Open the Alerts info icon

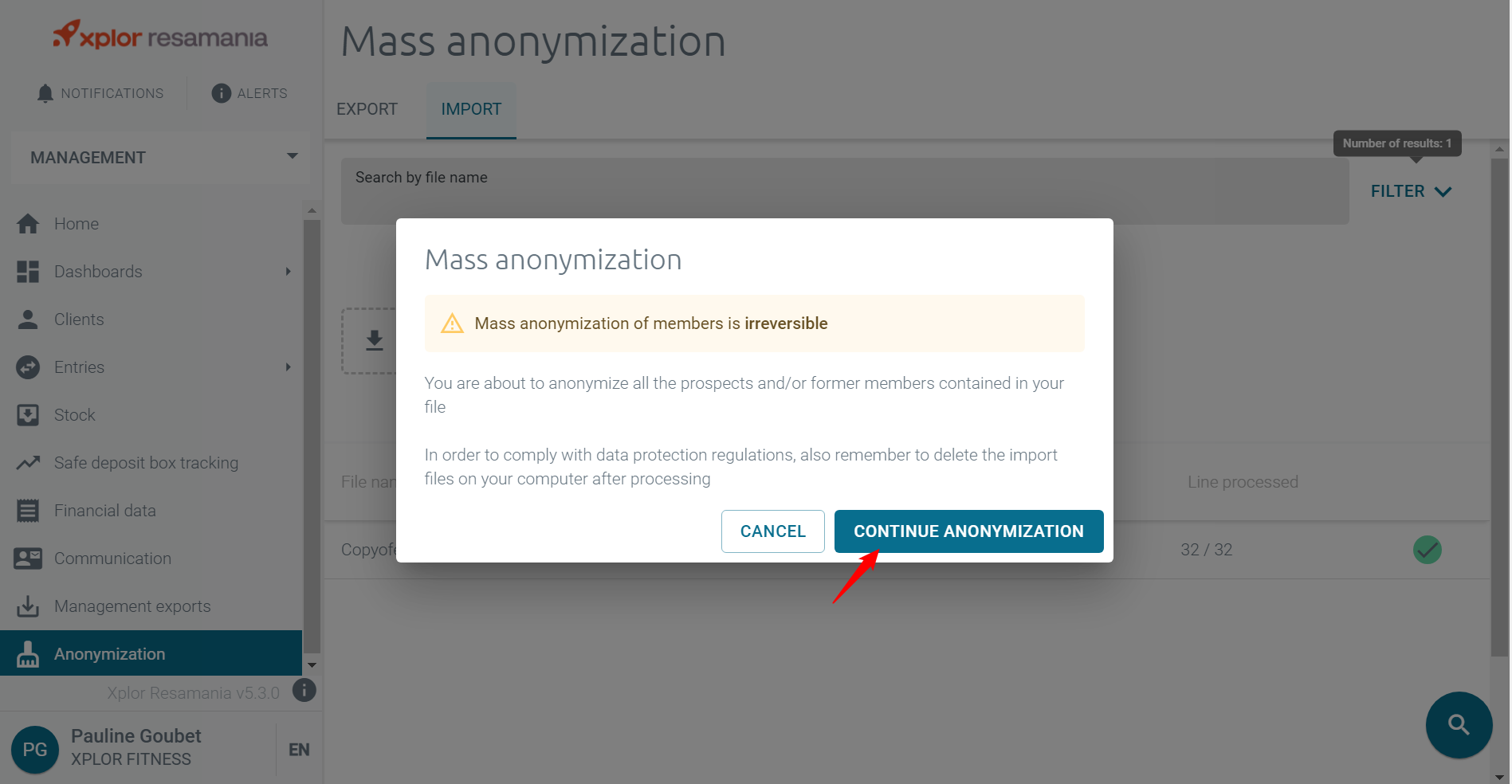tap(221, 93)
